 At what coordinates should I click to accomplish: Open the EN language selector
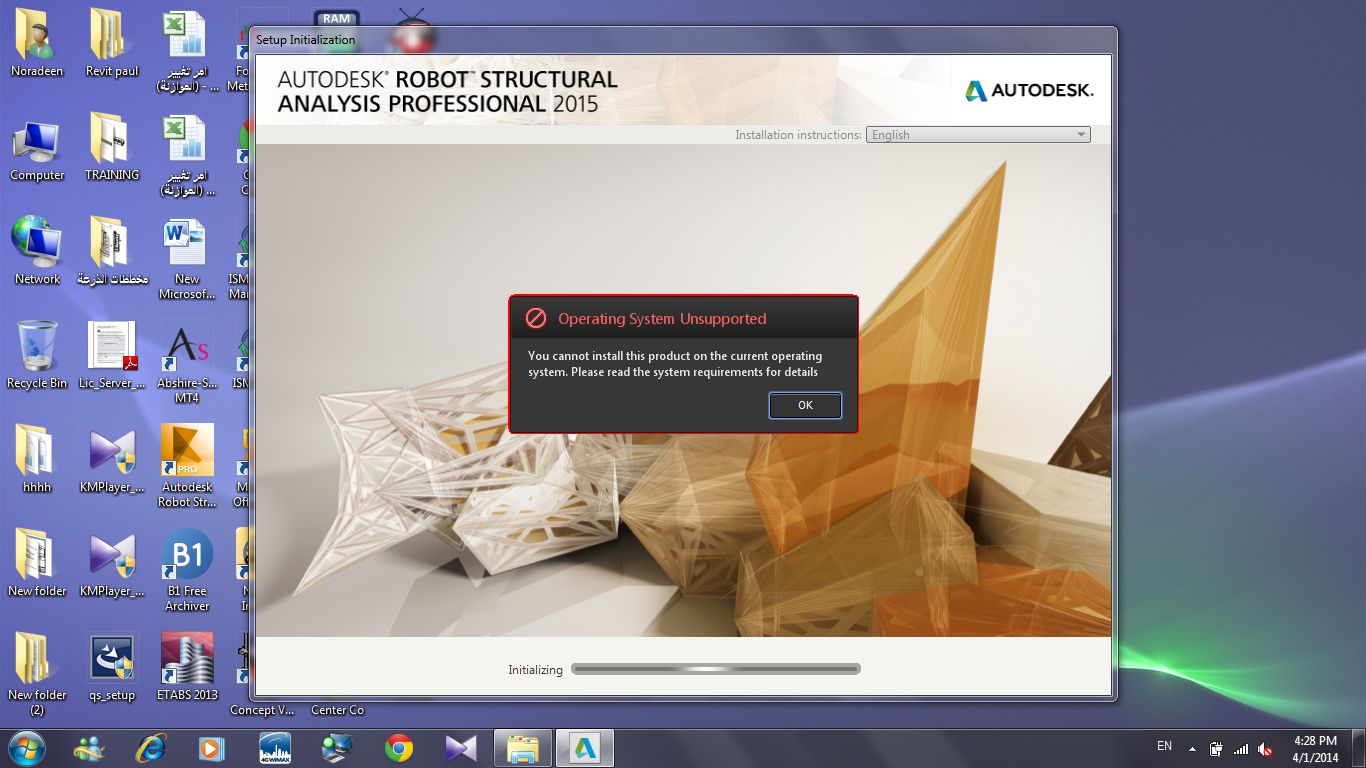click(1164, 746)
